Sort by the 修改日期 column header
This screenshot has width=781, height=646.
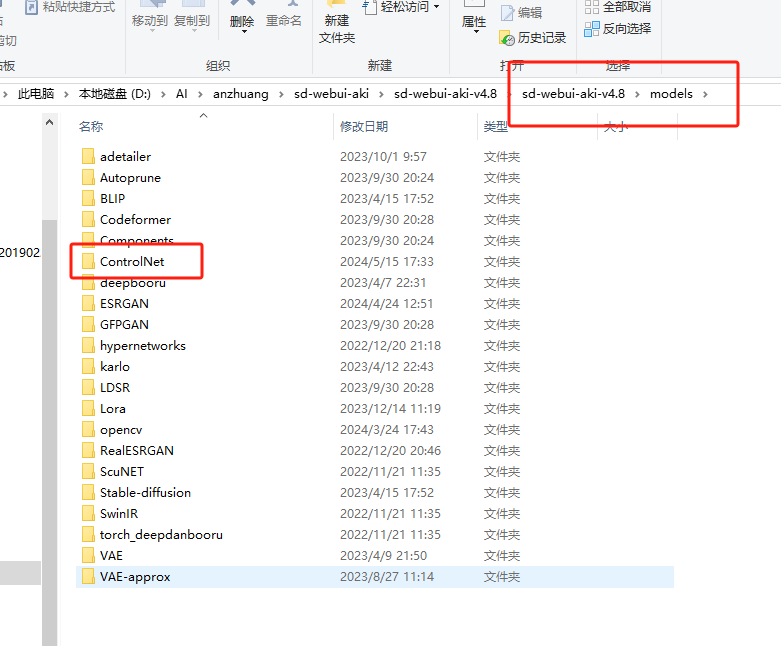click(364, 127)
